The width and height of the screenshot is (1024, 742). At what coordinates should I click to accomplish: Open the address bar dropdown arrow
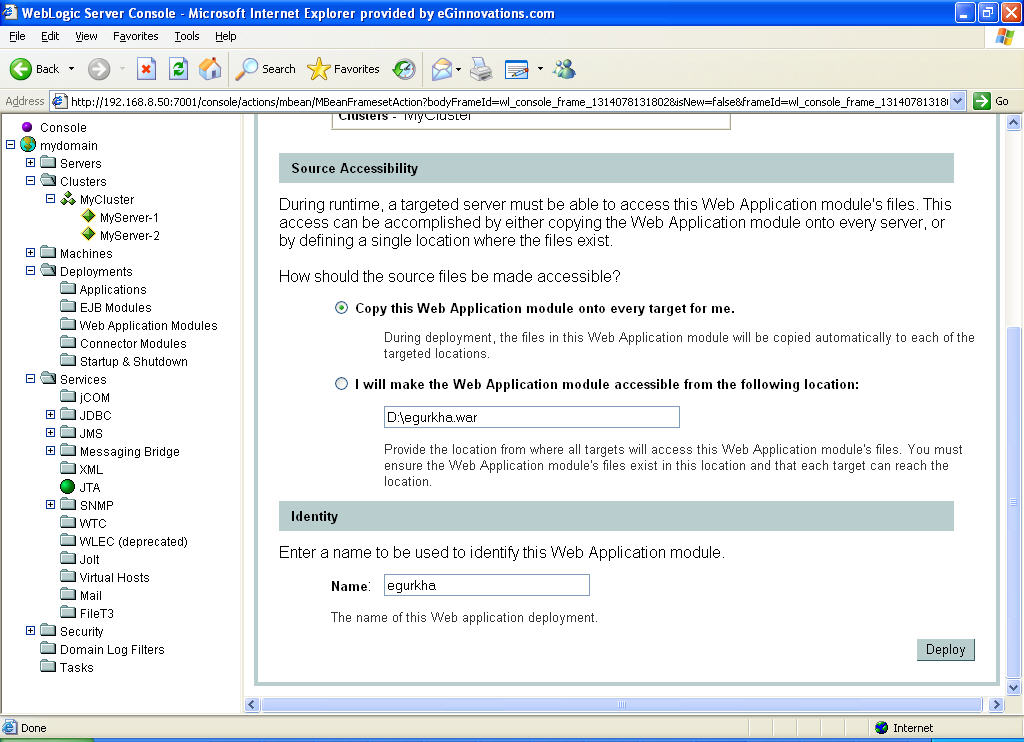[x=958, y=101]
